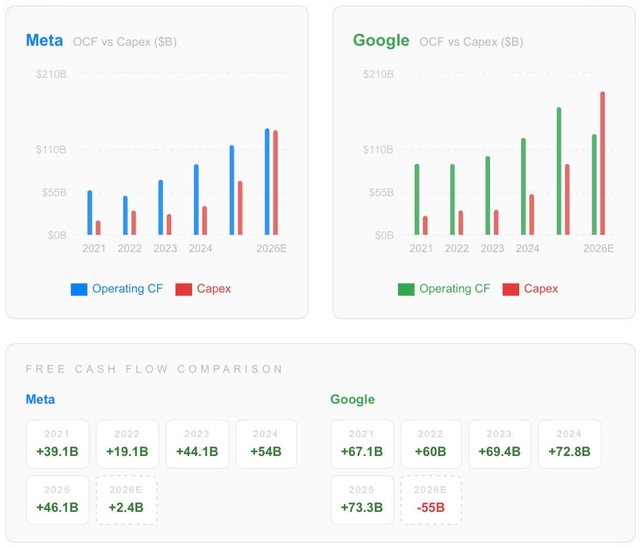Click the blue Operating CF legend swatch in Meta chart
The image size is (640, 547).
point(79,289)
